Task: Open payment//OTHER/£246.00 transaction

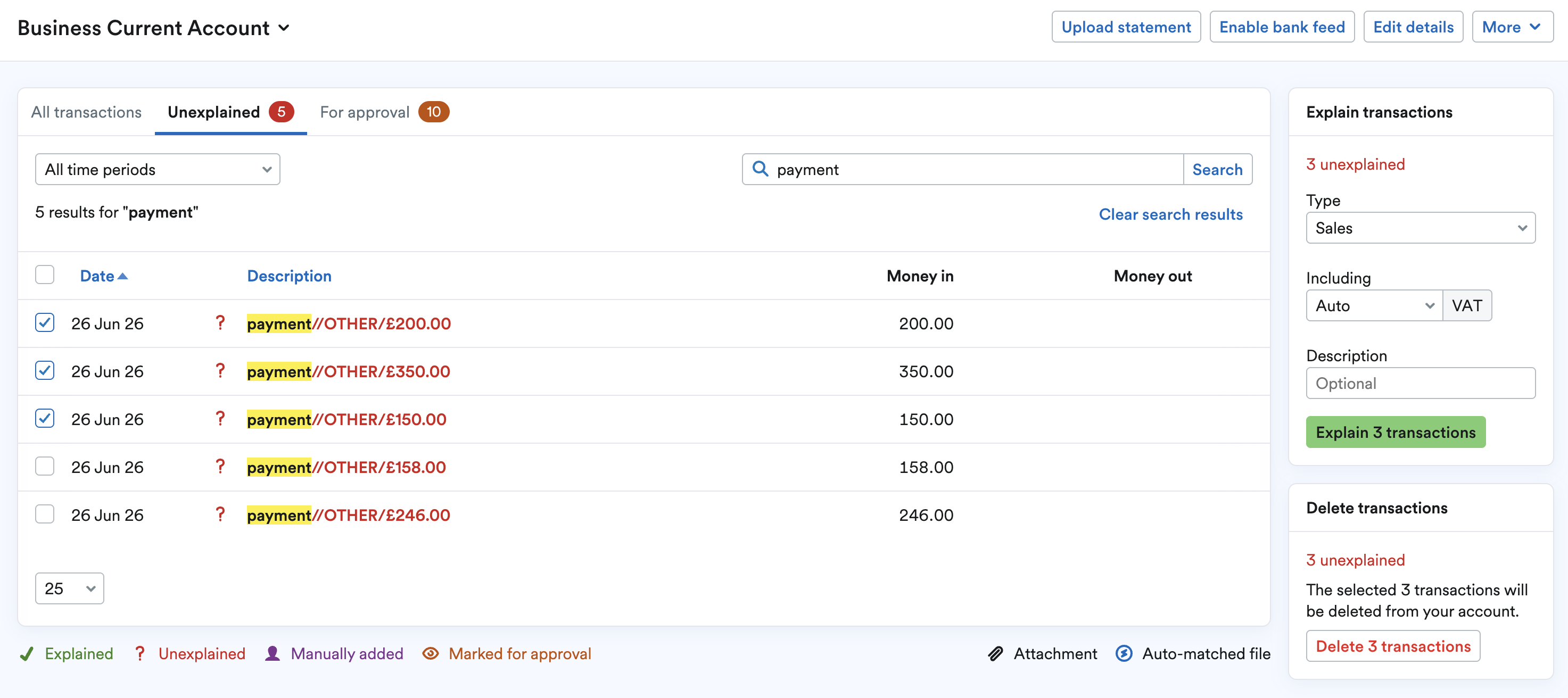Action: (x=348, y=515)
